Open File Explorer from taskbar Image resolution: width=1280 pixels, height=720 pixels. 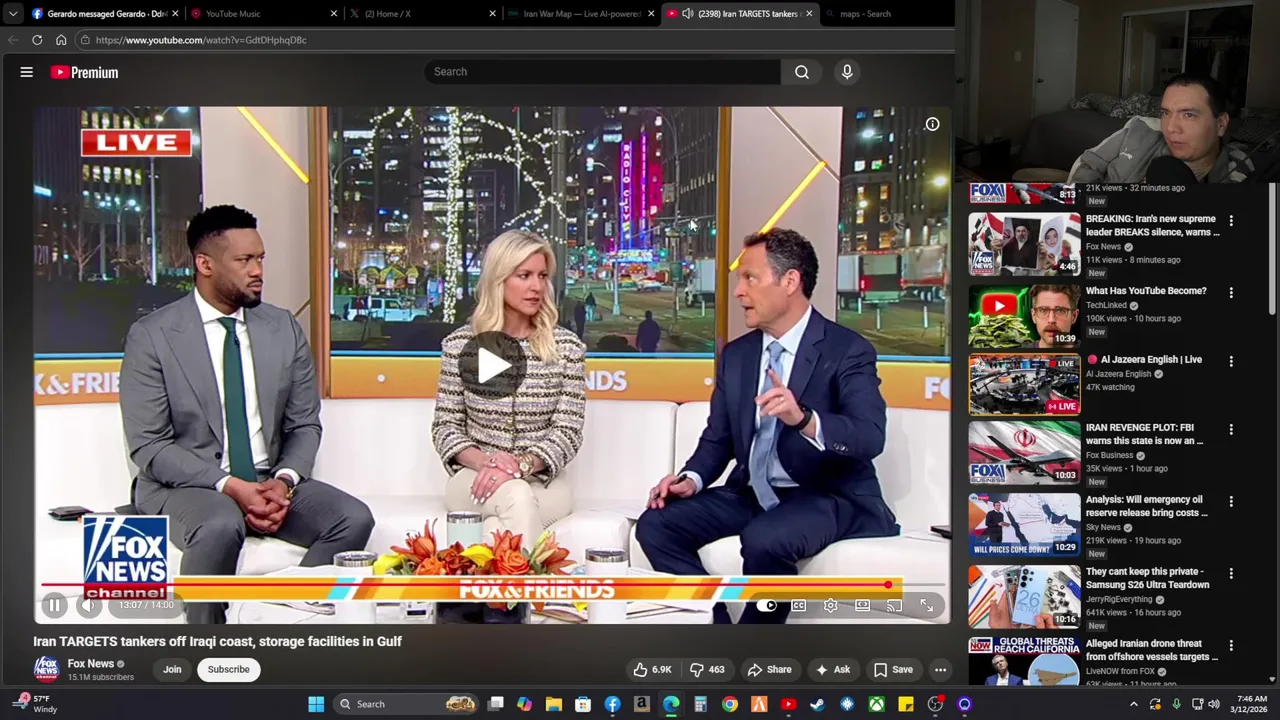(x=554, y=704)
